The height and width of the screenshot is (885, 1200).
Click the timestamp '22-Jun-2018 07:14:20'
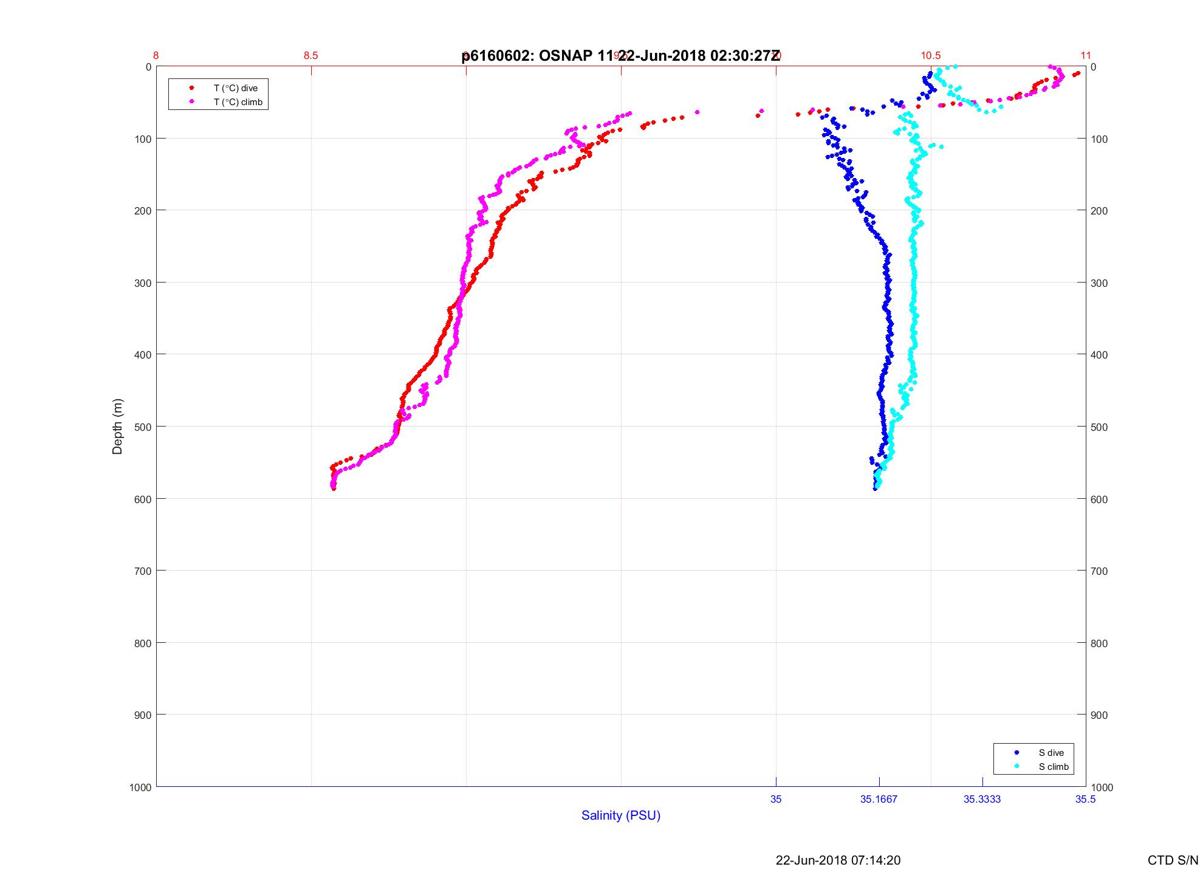[838, 860]
